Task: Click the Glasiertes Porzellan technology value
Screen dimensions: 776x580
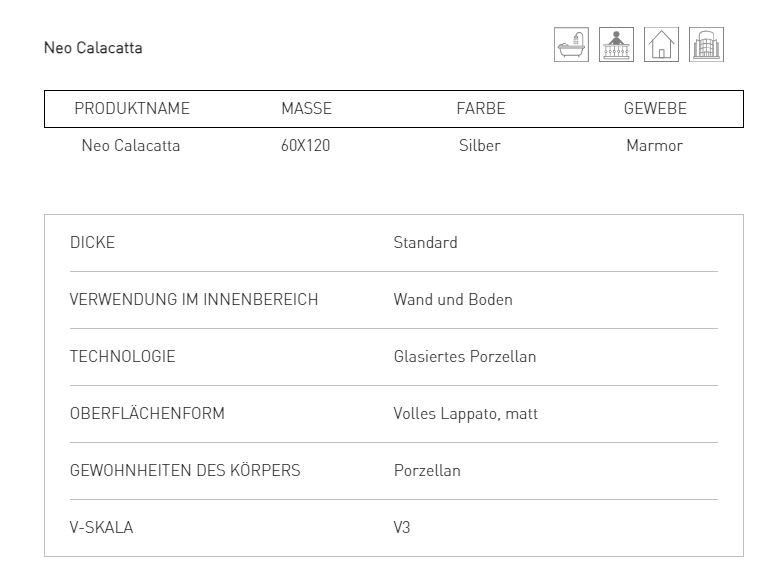Action: [x=465, y=356]
